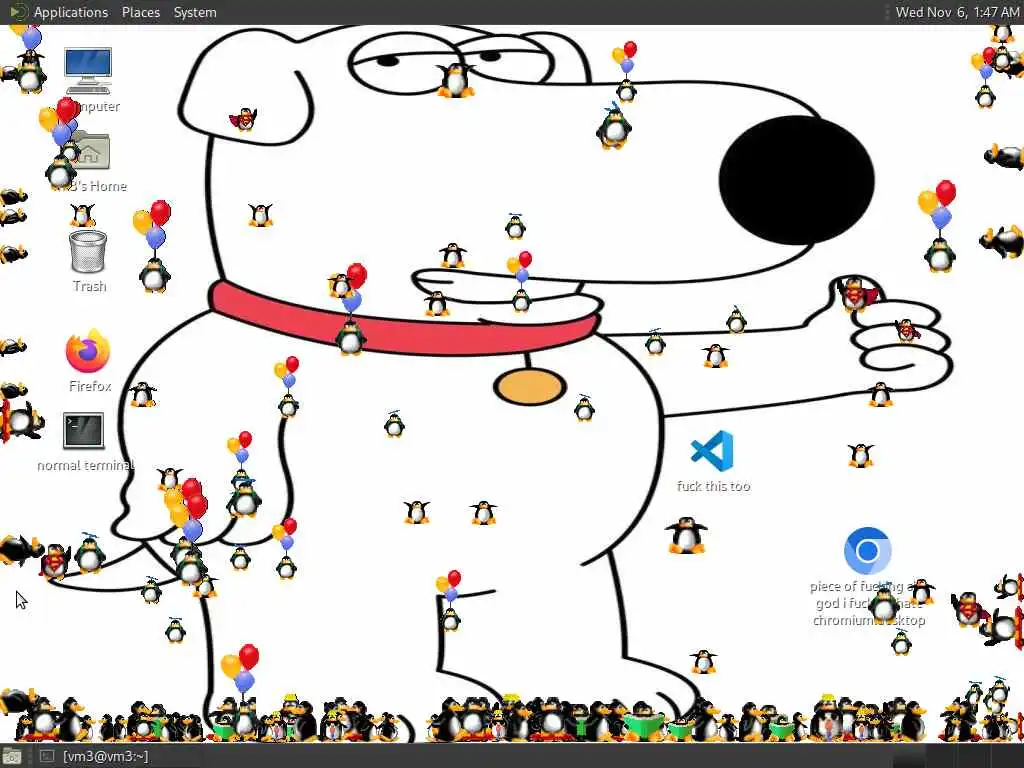Image resolution: width=1024 pixels, height=768 pixels.
Task: Click the 'fuck this too' label text
Action: coord(713,486)
